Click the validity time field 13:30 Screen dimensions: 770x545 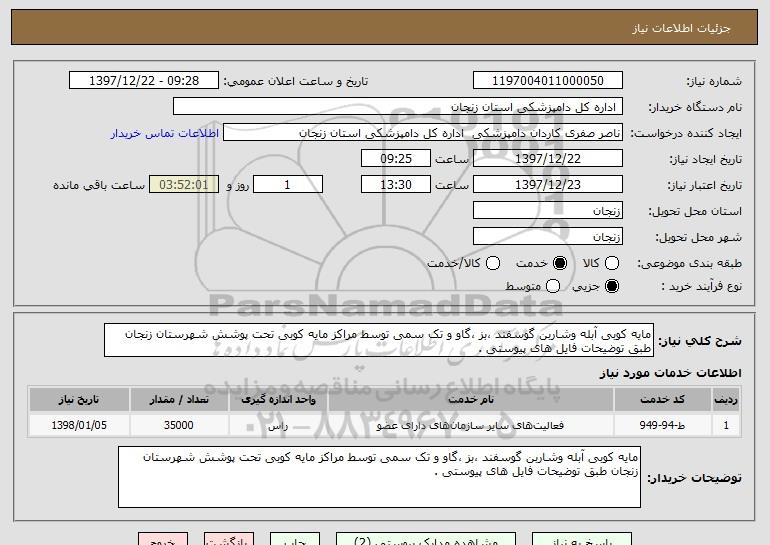[x=396, y=185]
